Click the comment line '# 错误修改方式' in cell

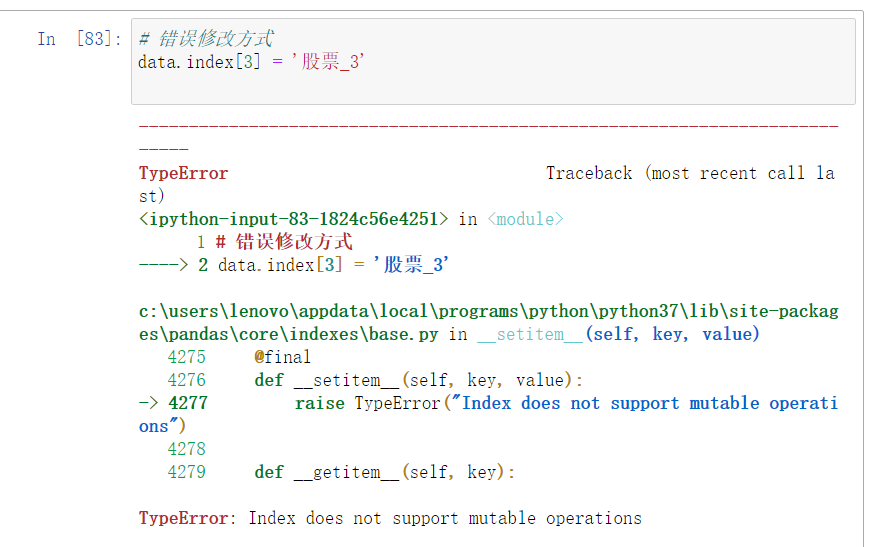[x=206, y=39]
